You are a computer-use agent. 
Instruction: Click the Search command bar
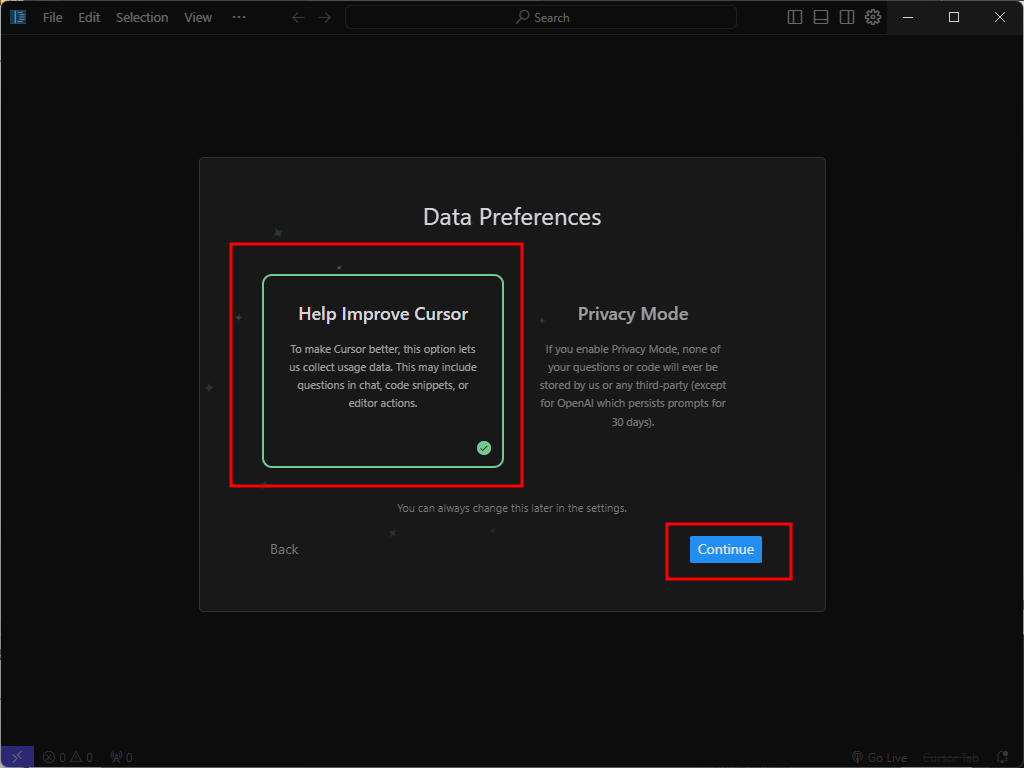pos(541,18)
